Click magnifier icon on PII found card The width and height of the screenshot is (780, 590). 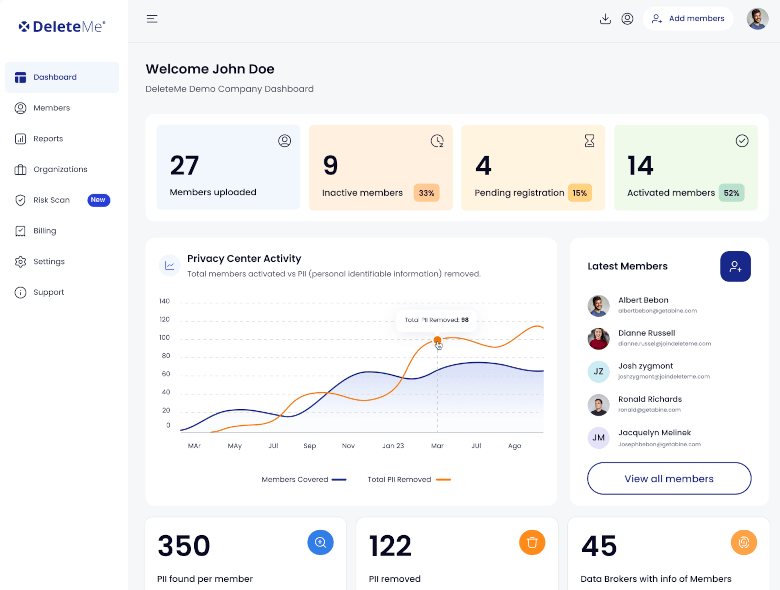[320, 542]
